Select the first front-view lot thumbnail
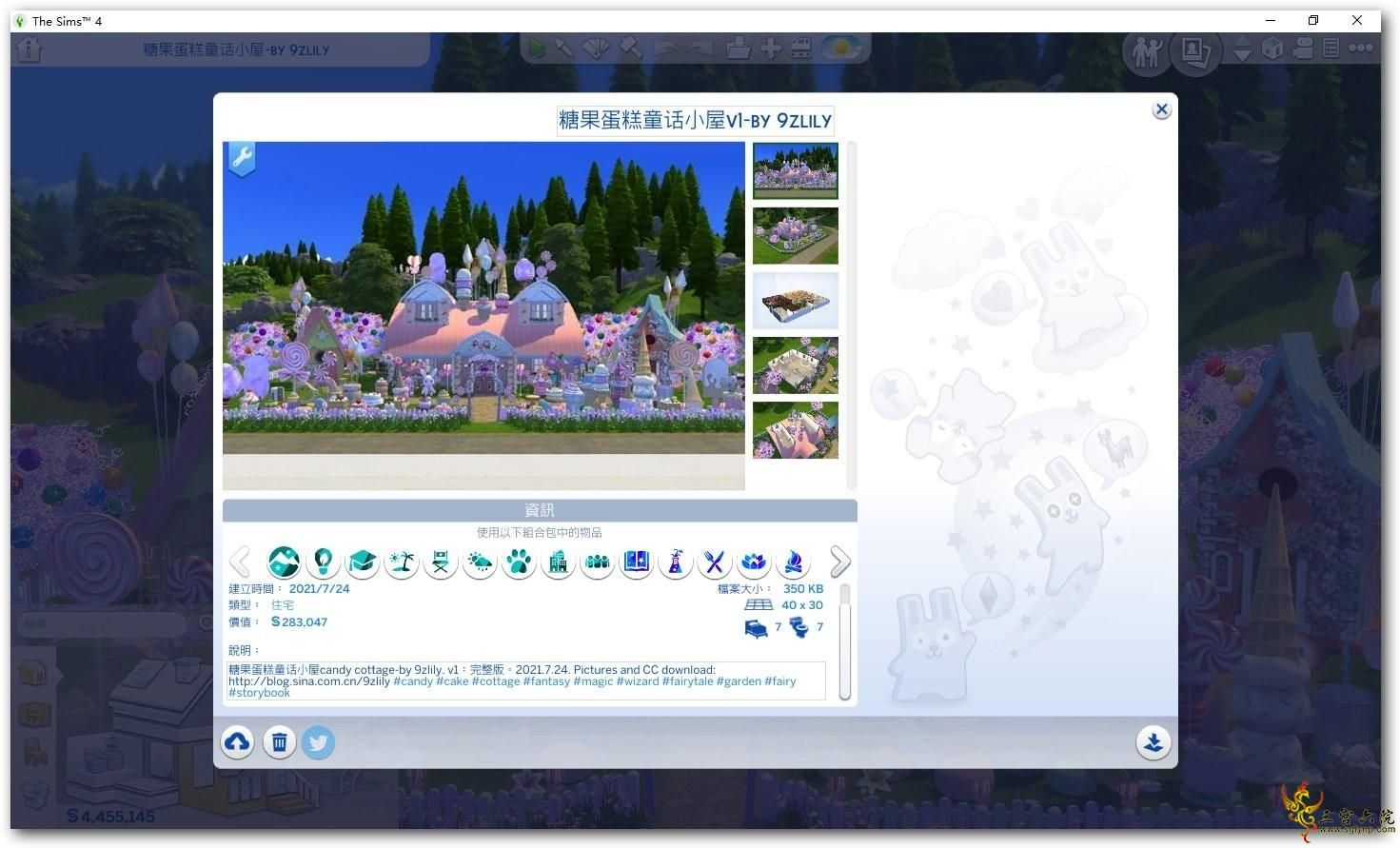Viewport: 1400px width, 848px height. pos(796,170)
